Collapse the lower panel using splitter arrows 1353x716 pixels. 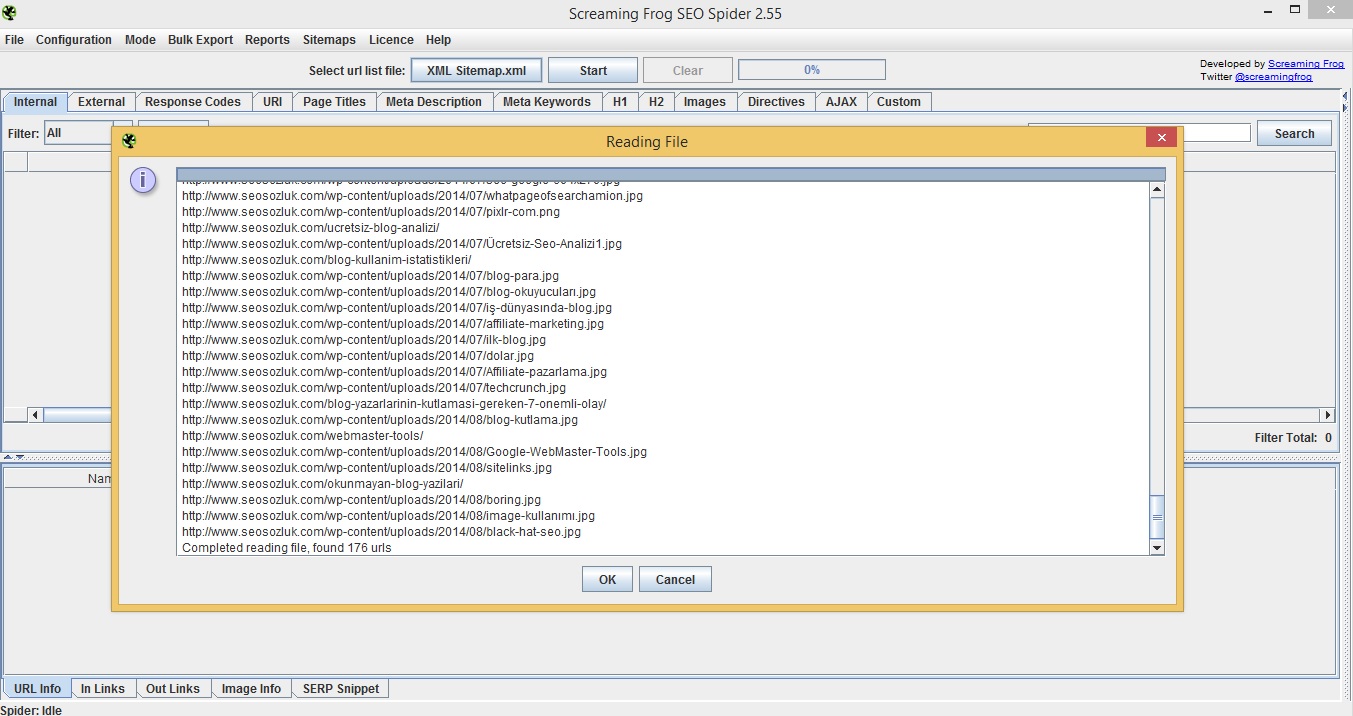tap(19, 457)
